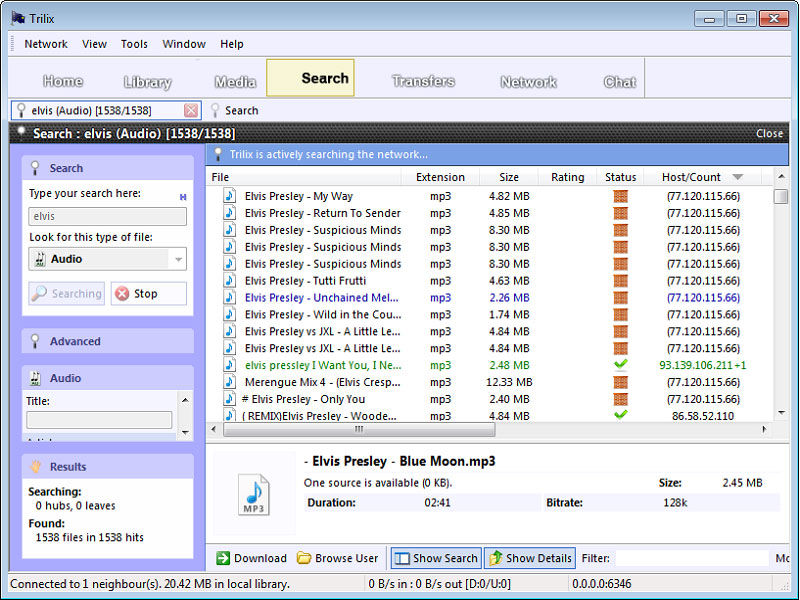Click the Download arrow icon
Viewport: 800px width, 600px height.
tap(222, 558)
